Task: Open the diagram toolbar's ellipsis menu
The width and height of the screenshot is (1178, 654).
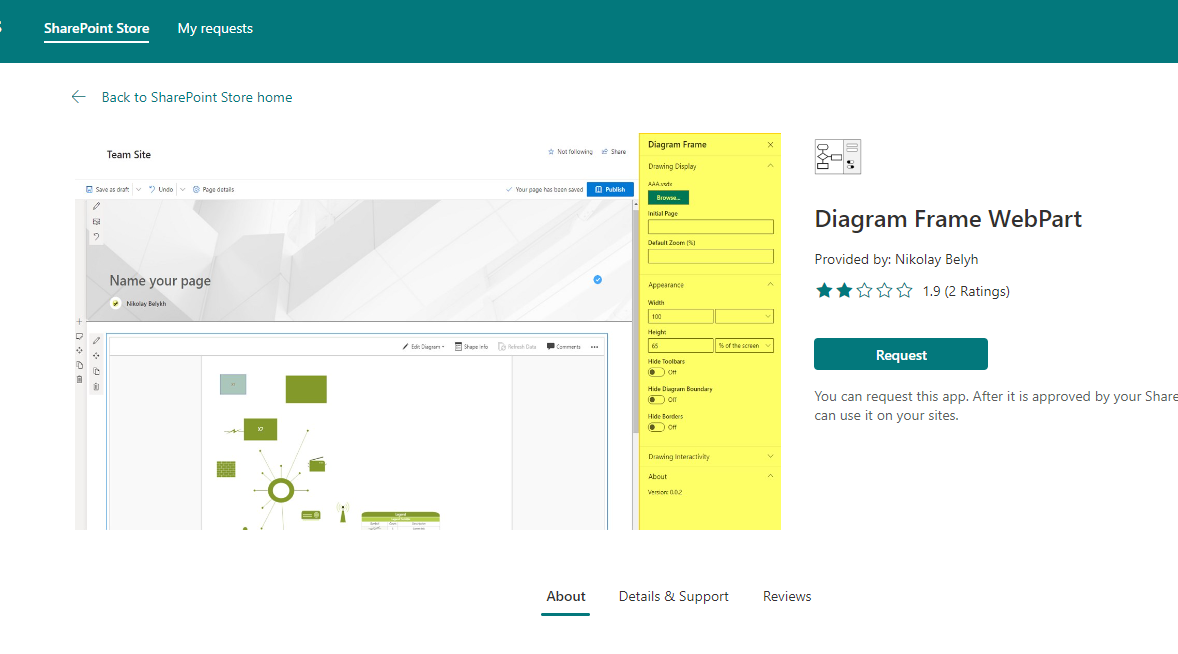Action: coord(594,347)
